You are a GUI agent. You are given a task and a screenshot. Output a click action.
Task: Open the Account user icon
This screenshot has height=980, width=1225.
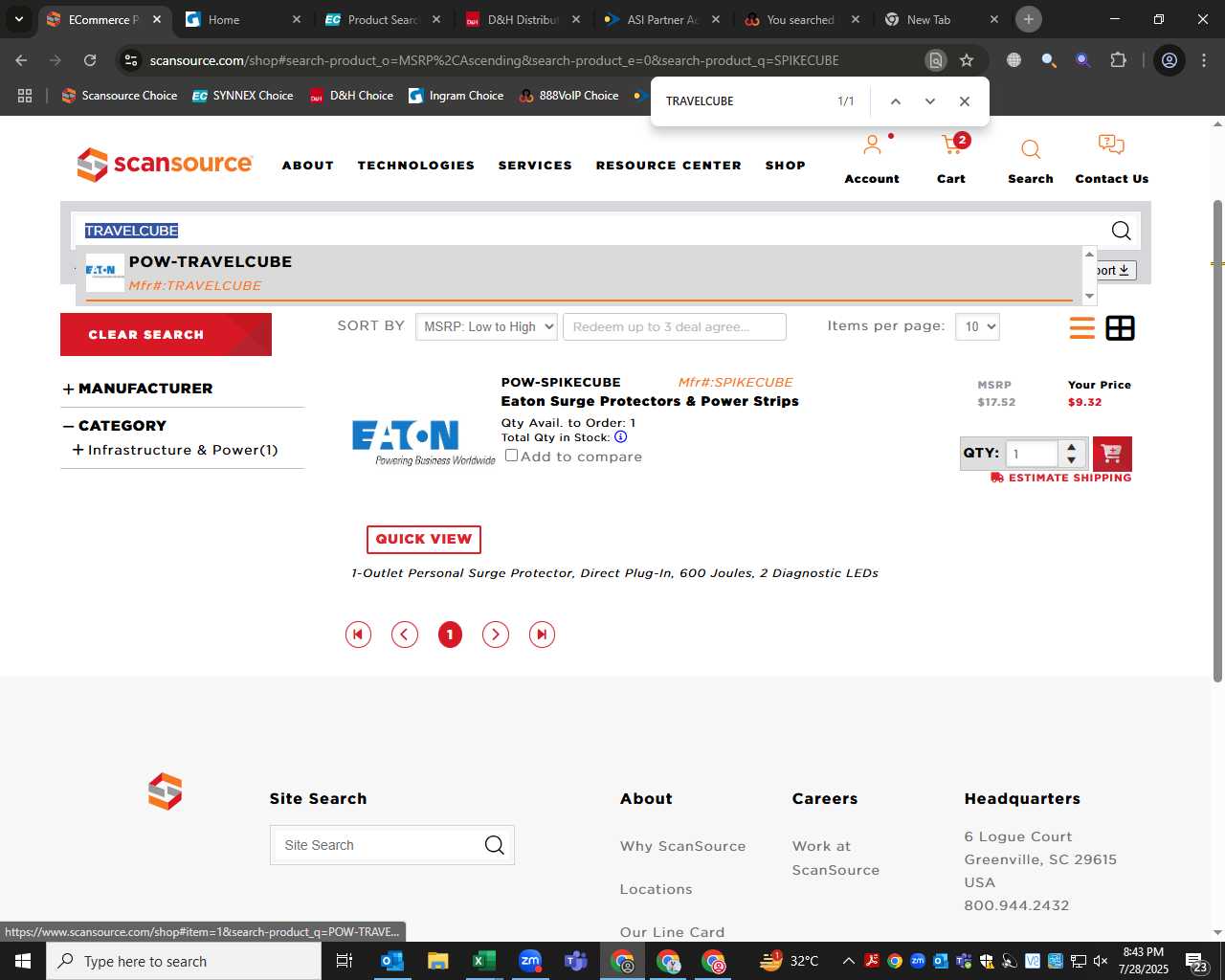pyautogui.click(x=872, y=145)
